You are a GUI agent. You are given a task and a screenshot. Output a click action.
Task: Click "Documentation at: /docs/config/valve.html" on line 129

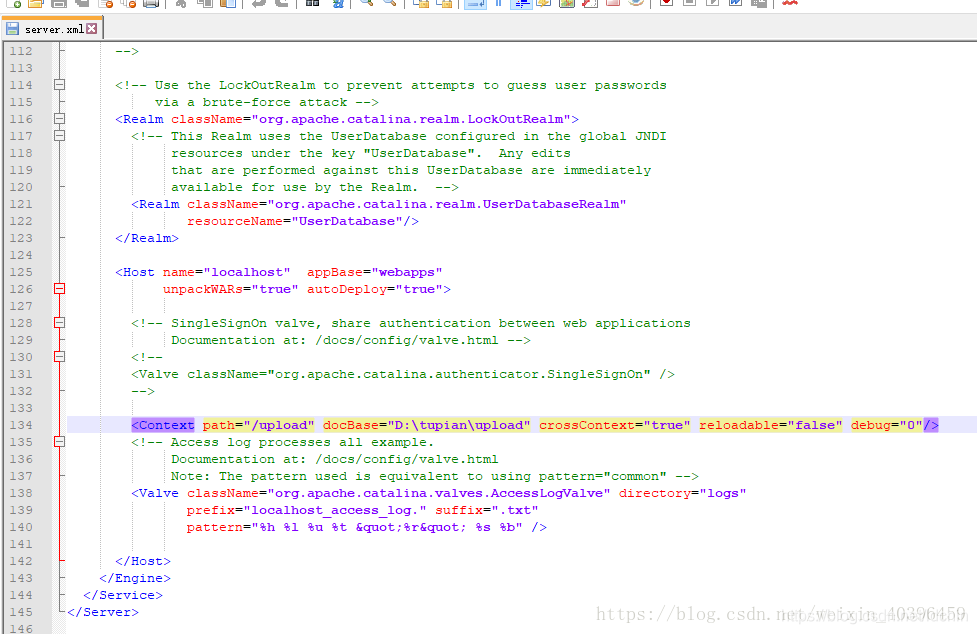pos(335,340)
